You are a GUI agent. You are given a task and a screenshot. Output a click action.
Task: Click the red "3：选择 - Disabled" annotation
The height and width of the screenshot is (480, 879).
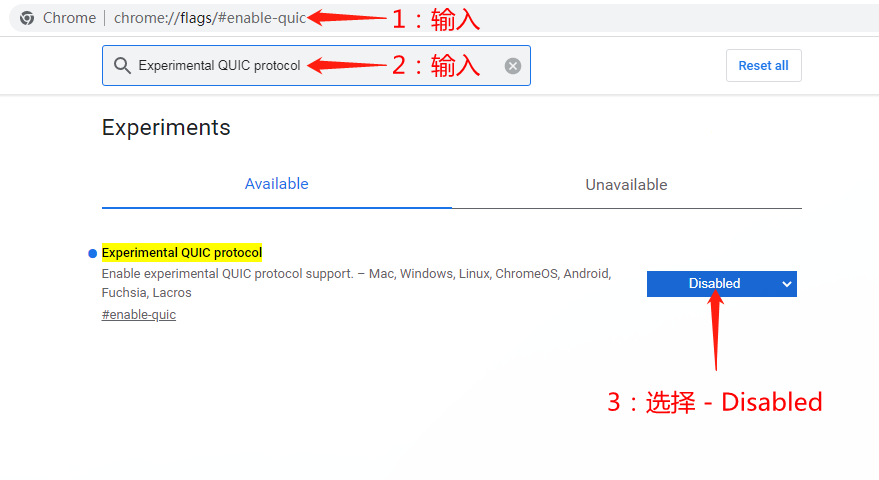click(715, 402)
